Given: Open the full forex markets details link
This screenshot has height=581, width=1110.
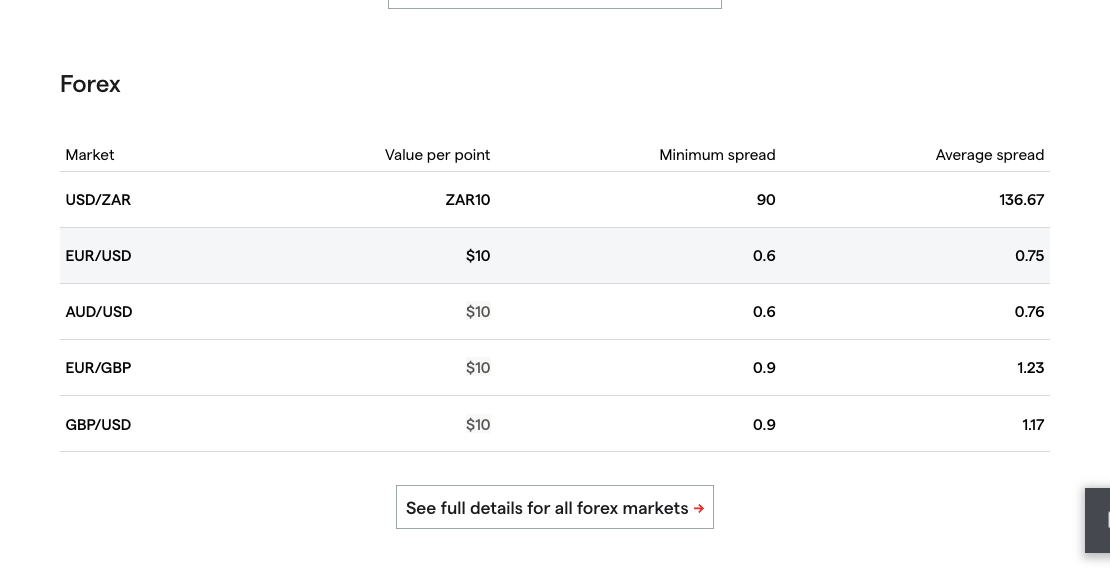Looking at the screenshot, I should pyautogui.click(x=554, y=507).
